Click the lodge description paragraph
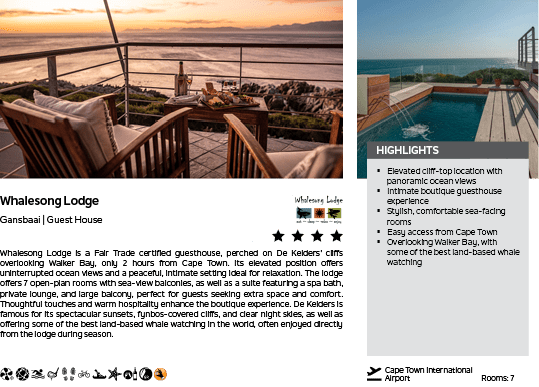 [x=171, y=294]
